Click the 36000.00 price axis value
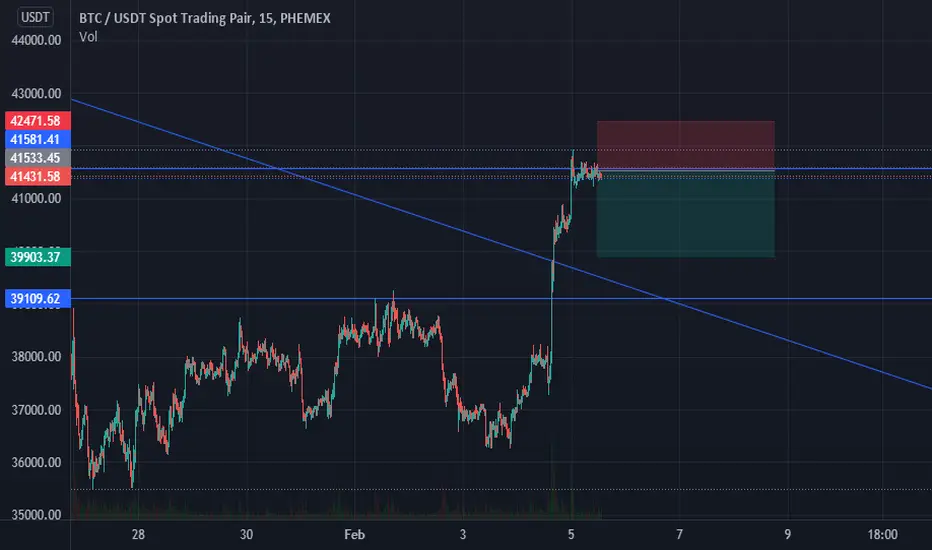Screen dimensions: 932x550 tap(36, 462)
